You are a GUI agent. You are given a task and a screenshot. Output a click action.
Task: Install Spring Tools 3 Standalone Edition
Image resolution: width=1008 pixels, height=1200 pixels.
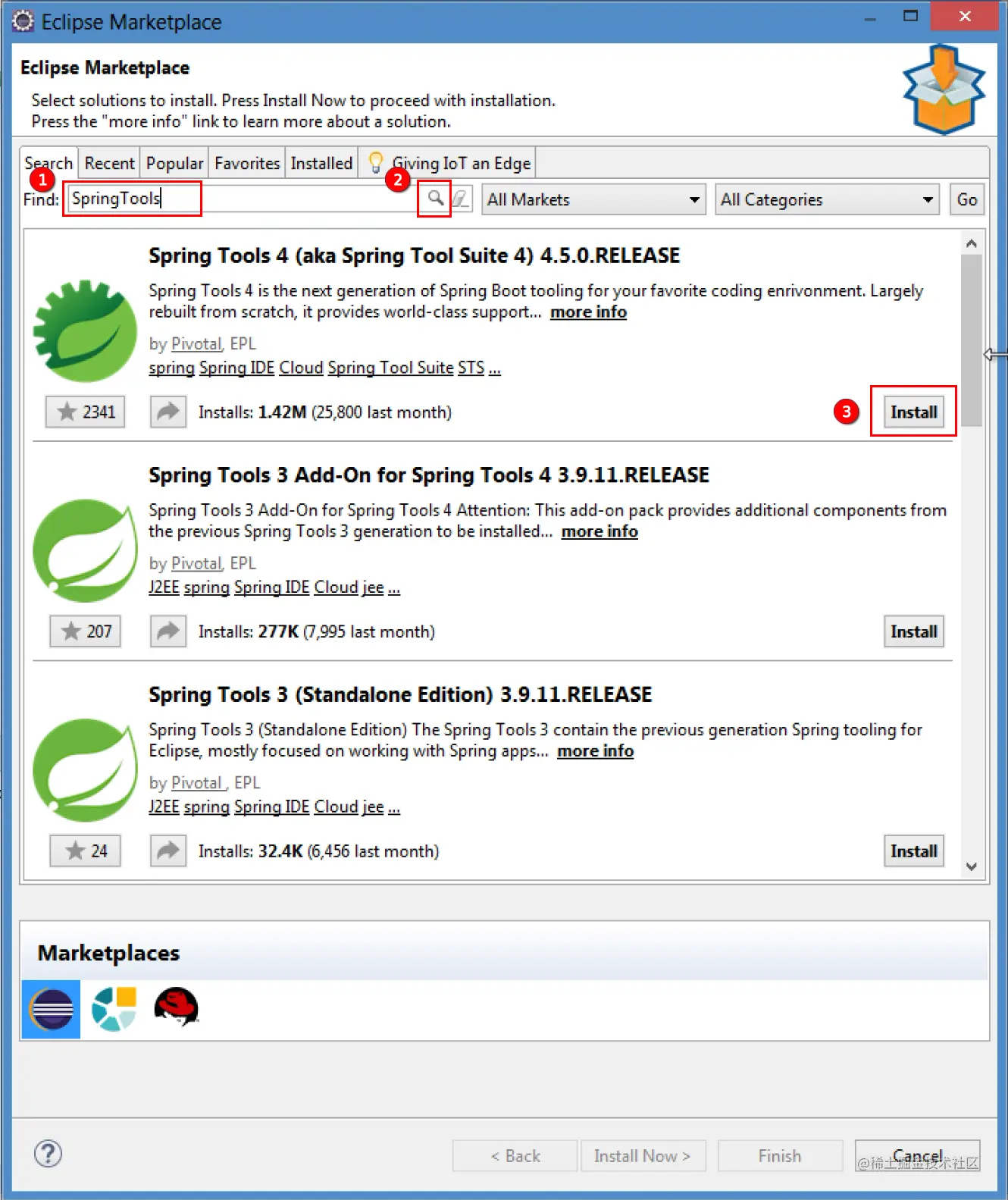point(913,851)
